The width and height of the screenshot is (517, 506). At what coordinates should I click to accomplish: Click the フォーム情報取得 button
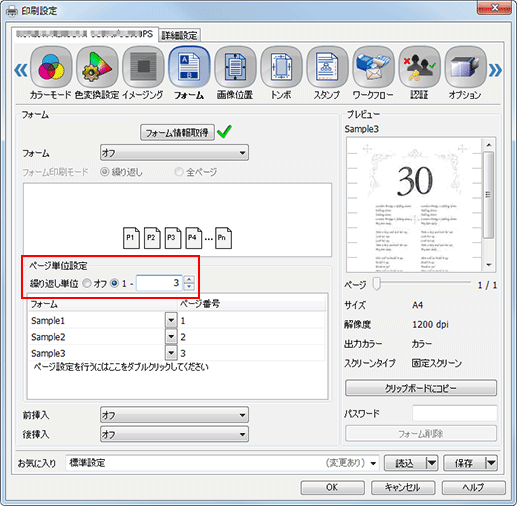click(x=177, y=133)
